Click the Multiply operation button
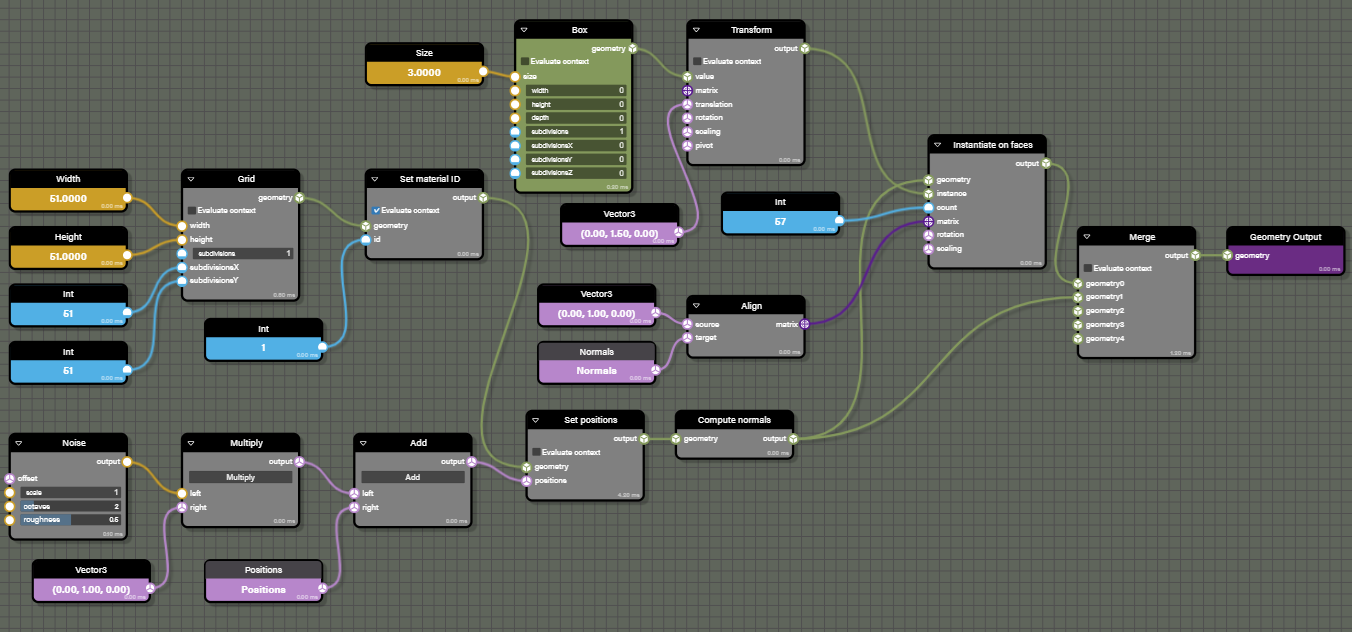Screen dimensions: 1352x632 (x=240, y=477)
